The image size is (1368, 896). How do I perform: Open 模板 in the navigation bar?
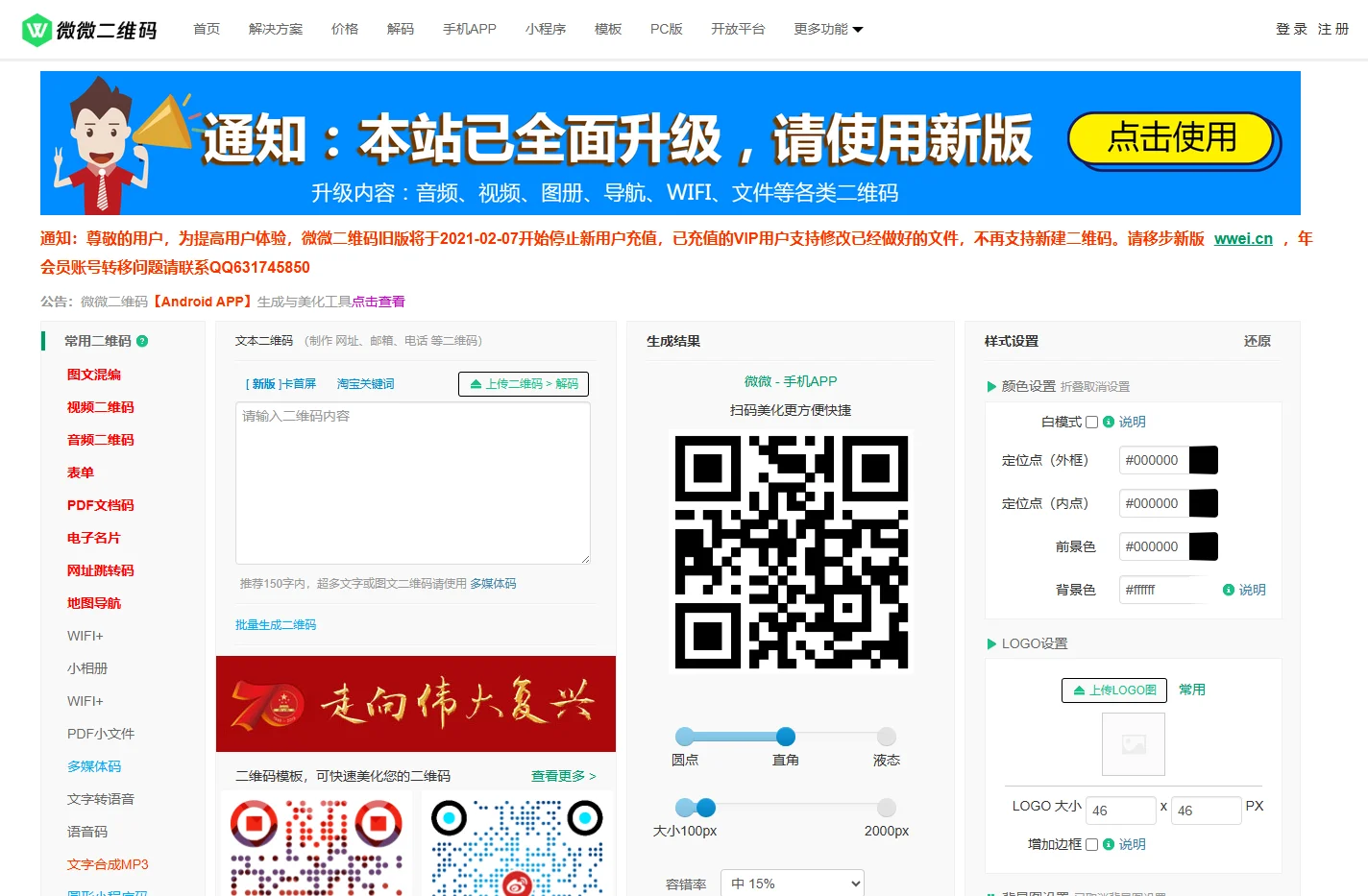click(608, 29)
